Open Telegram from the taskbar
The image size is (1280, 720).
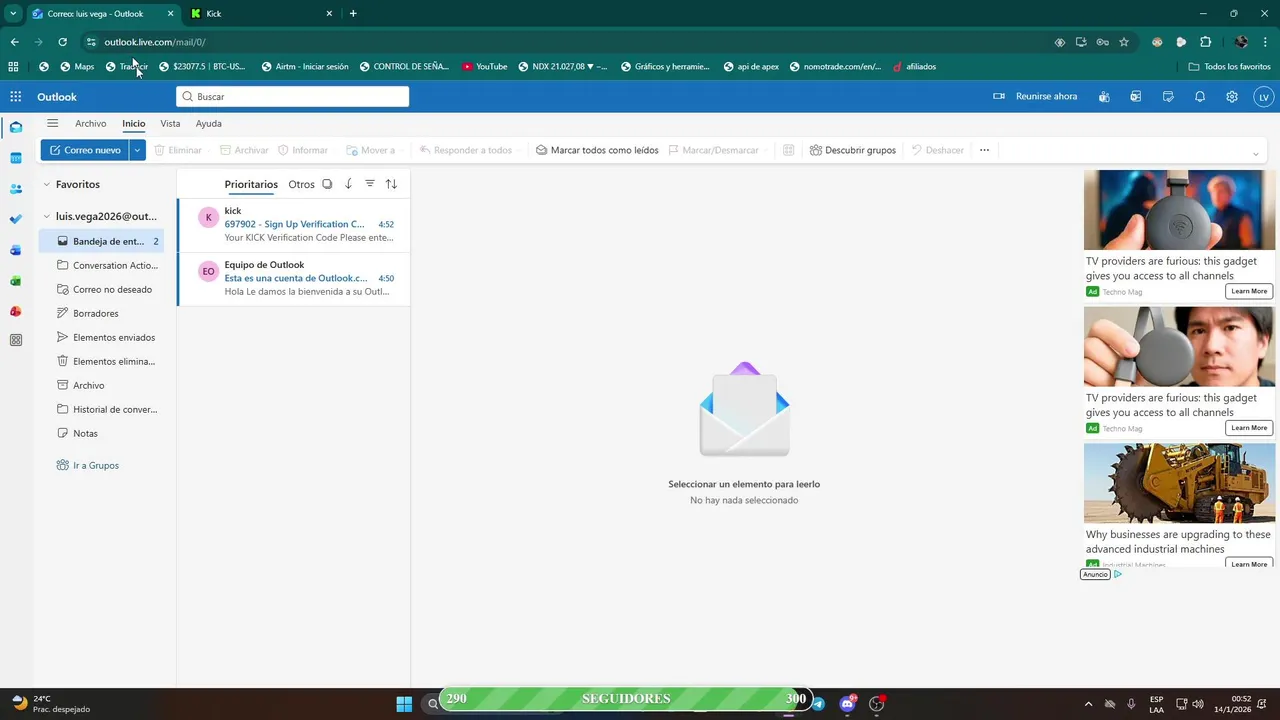coord(818,703)
